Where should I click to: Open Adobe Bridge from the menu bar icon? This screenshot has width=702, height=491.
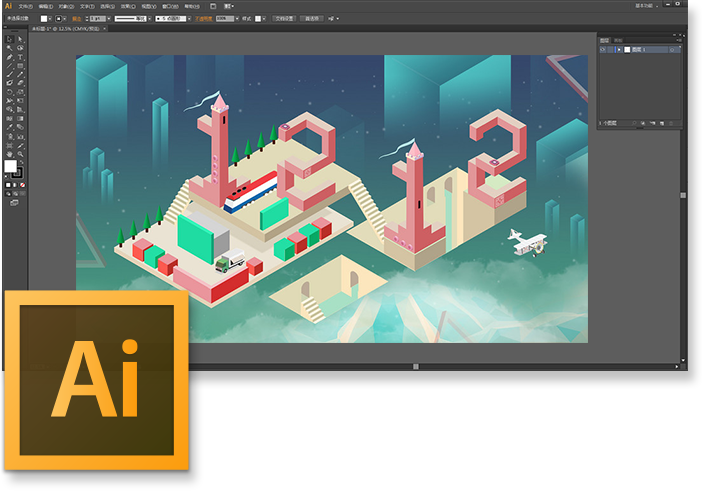click(x=213, y=6)
